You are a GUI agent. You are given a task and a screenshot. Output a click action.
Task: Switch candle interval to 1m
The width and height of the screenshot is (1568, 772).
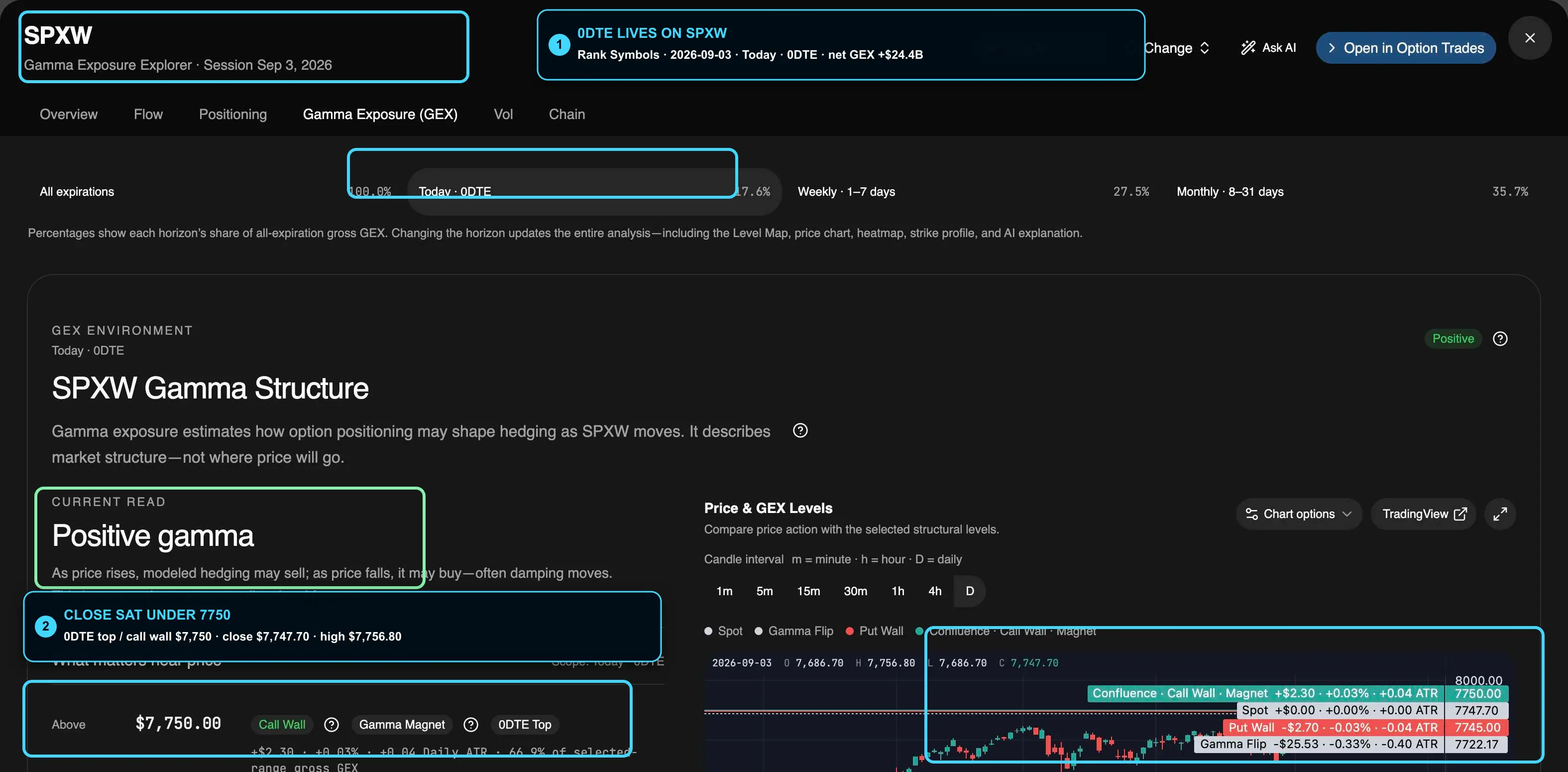724,591
